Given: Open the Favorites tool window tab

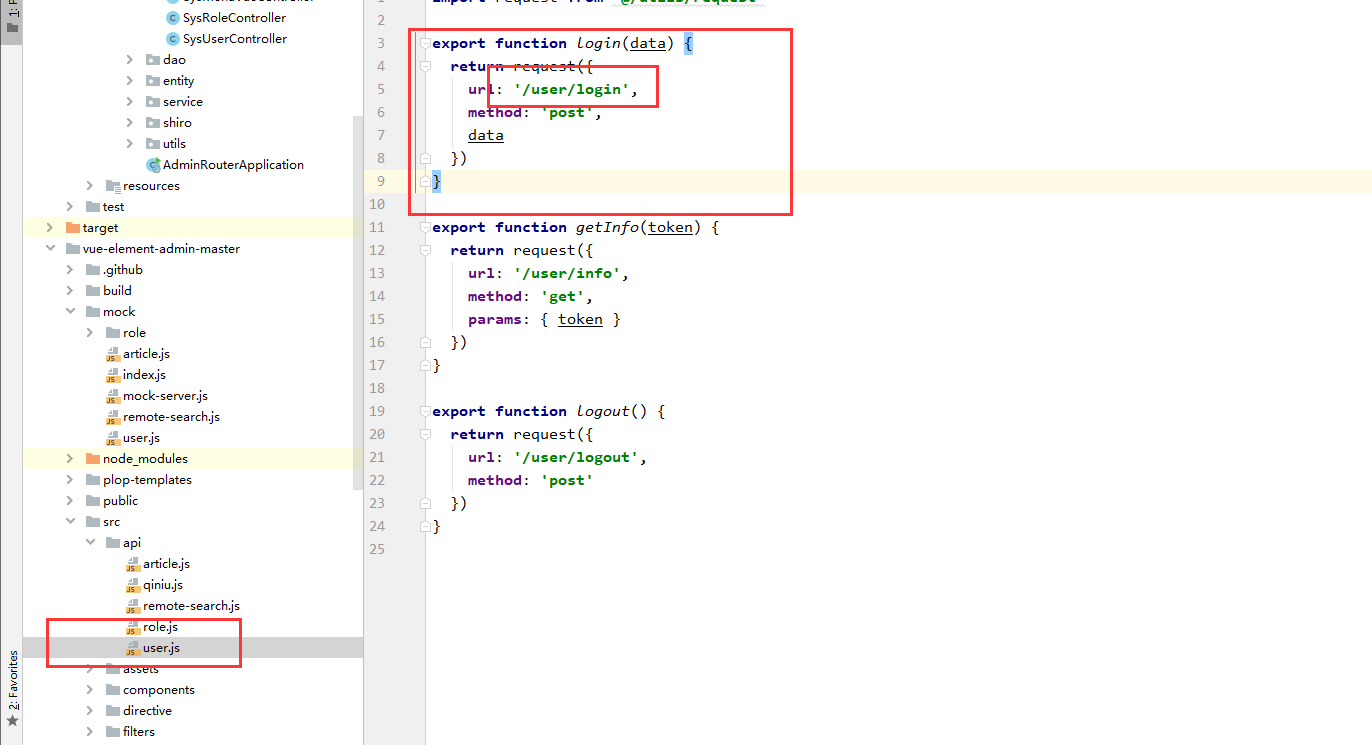Looking at the screenshot, I should tap(12, 680).
